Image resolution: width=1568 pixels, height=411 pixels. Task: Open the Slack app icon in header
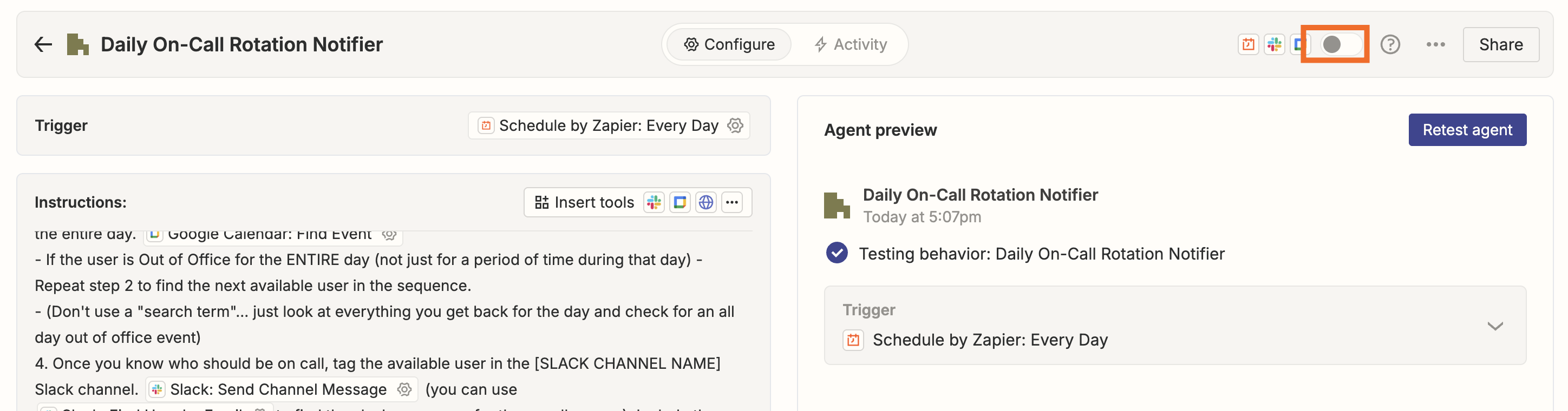tap(1274, 44)
